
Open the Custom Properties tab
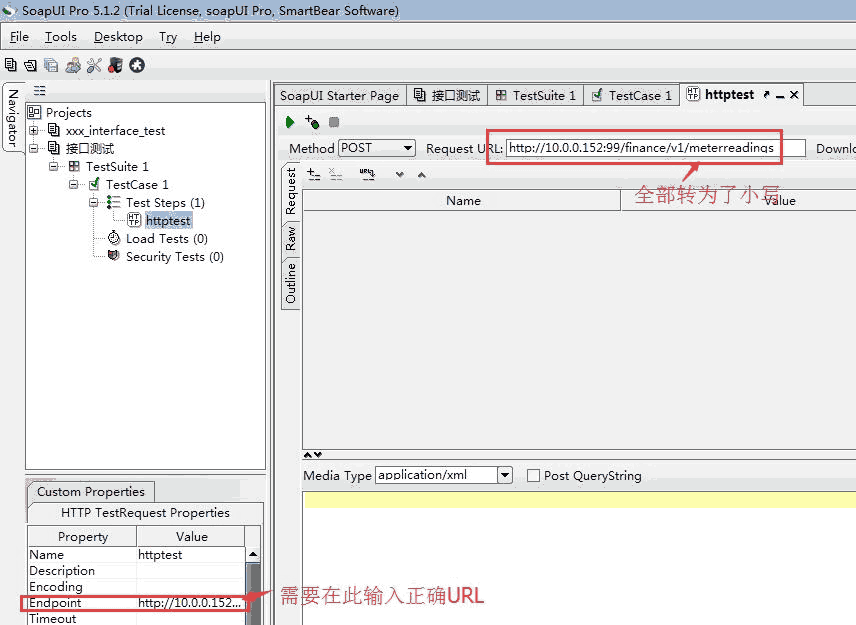pyautogui.click(x=90, y=492)
